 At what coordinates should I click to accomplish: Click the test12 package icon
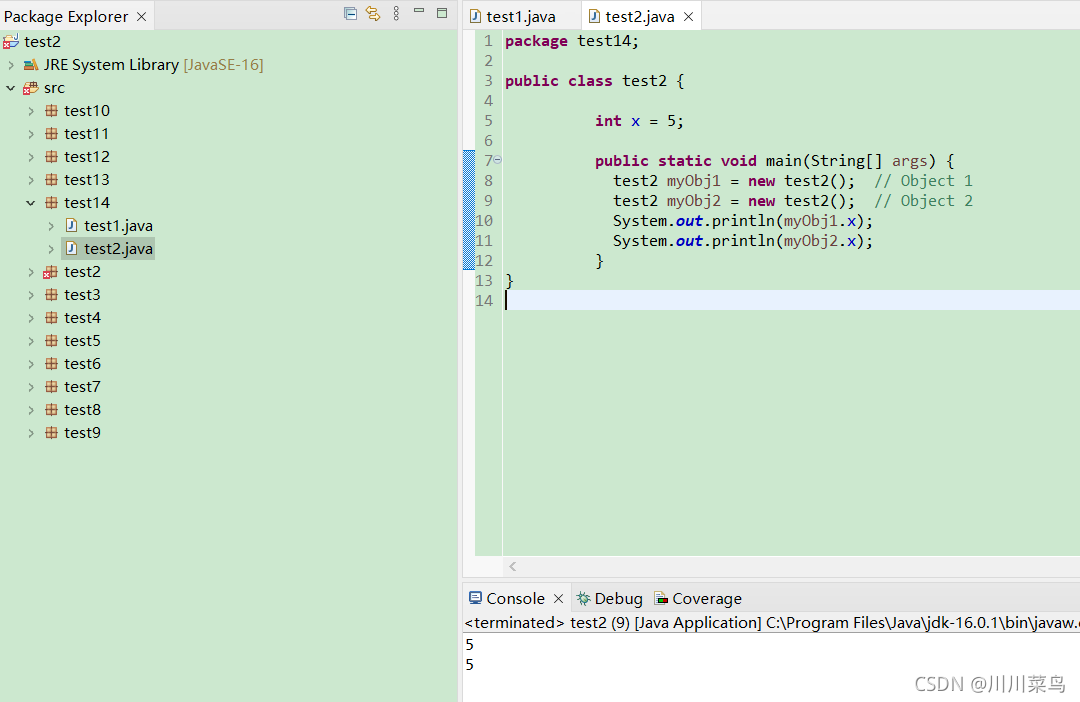click(x=51, y=157)
